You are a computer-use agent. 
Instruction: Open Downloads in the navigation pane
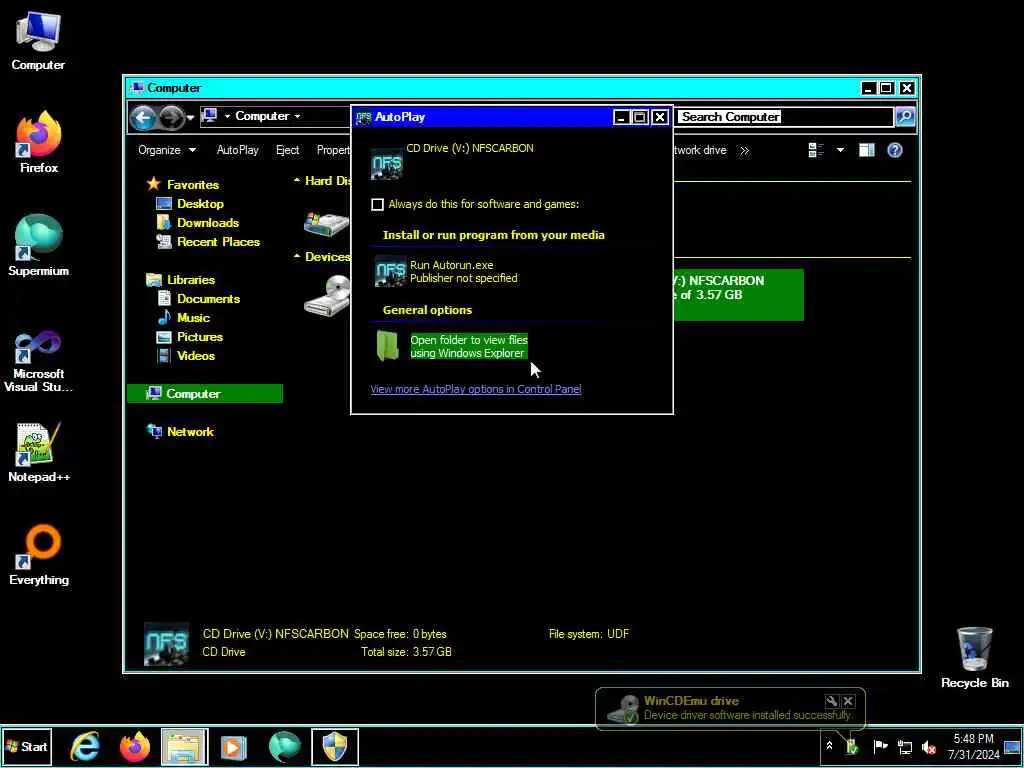[x=208, y=223]
